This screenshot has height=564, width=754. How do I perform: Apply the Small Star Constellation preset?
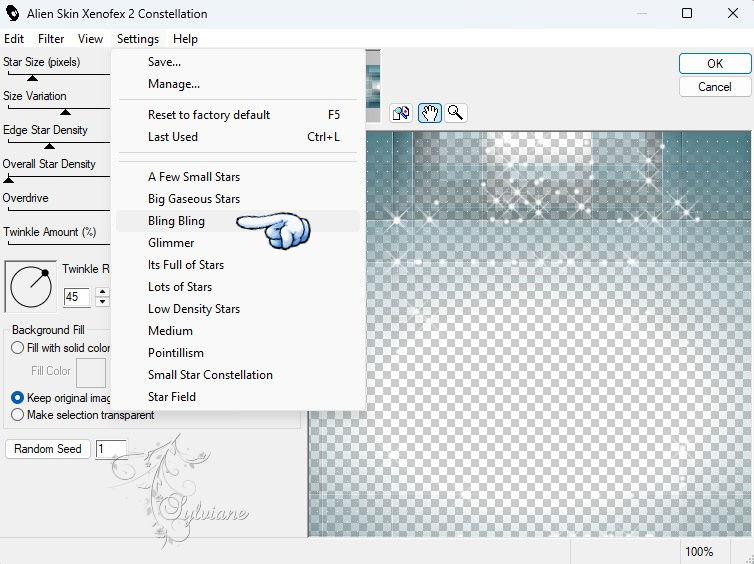click(238, 375)
